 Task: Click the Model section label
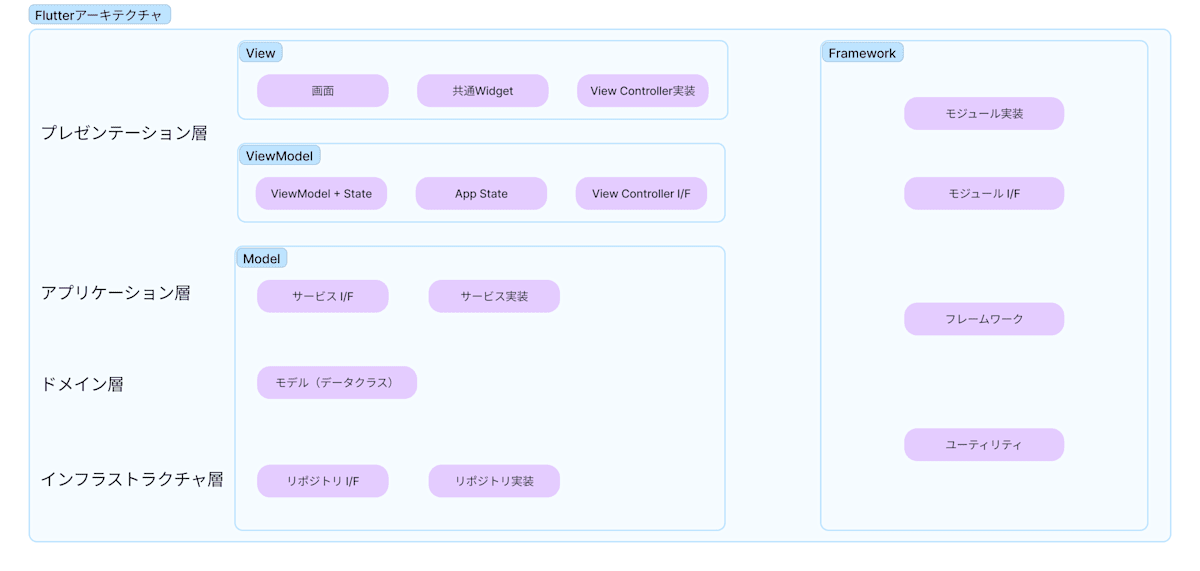tap(261, 258)
